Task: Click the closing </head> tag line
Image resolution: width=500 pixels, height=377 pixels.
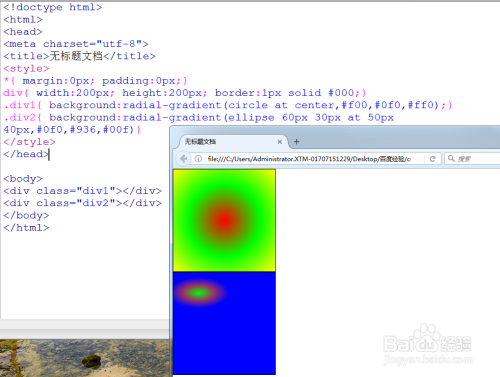Action: point(26,154)
